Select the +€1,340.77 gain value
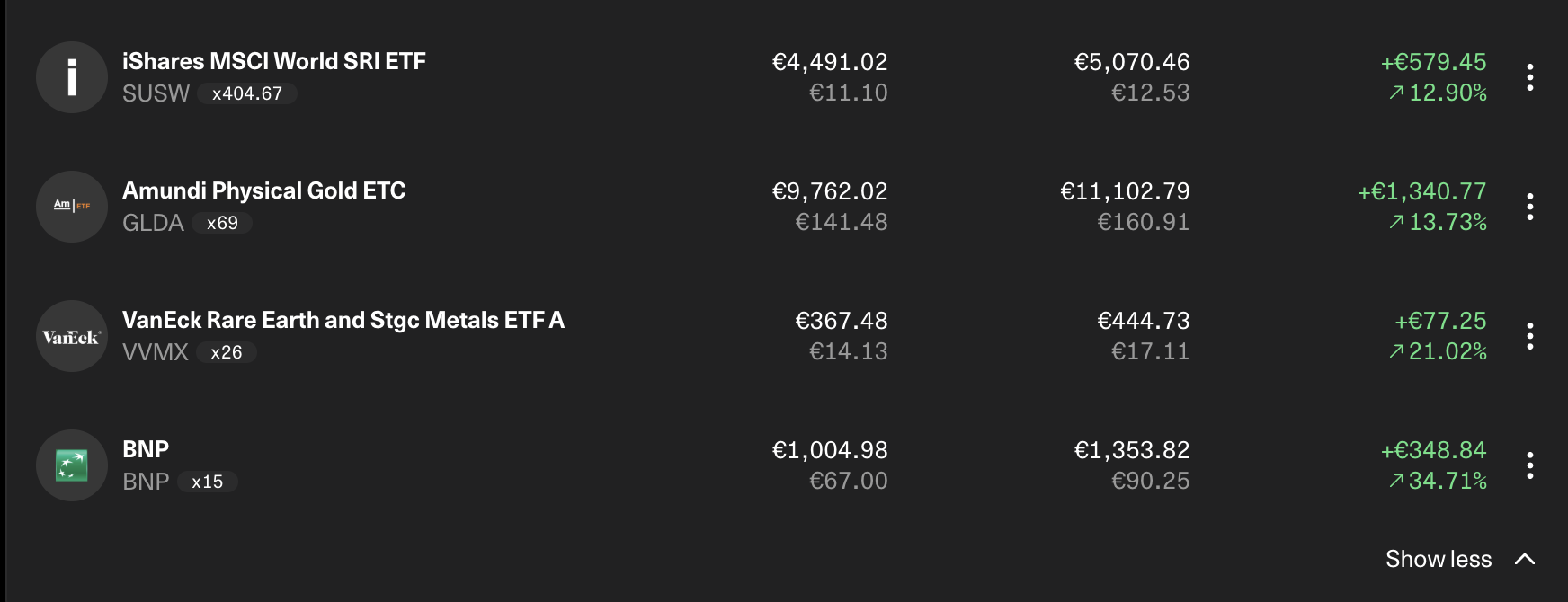 click(x=1421, y=191)
